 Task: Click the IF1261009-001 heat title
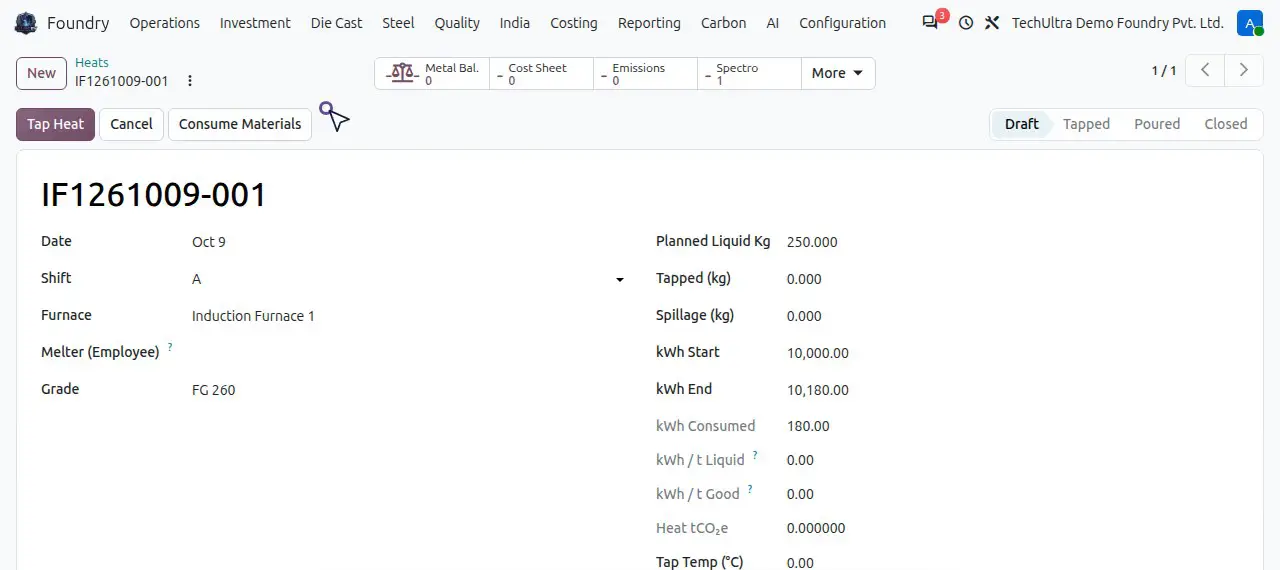click(154, 195)
